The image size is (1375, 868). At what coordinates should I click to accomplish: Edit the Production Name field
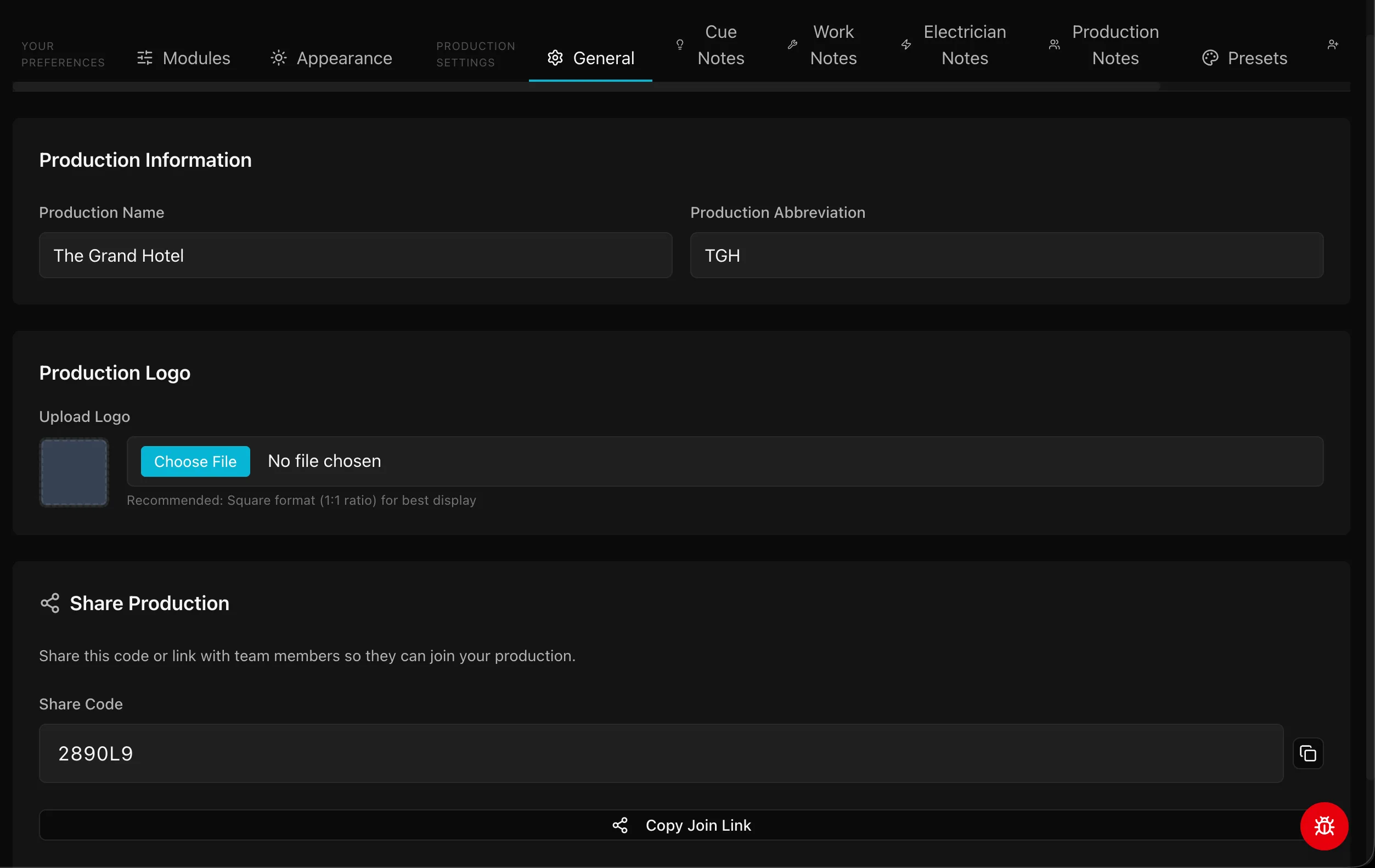click(x=355, y=255)
